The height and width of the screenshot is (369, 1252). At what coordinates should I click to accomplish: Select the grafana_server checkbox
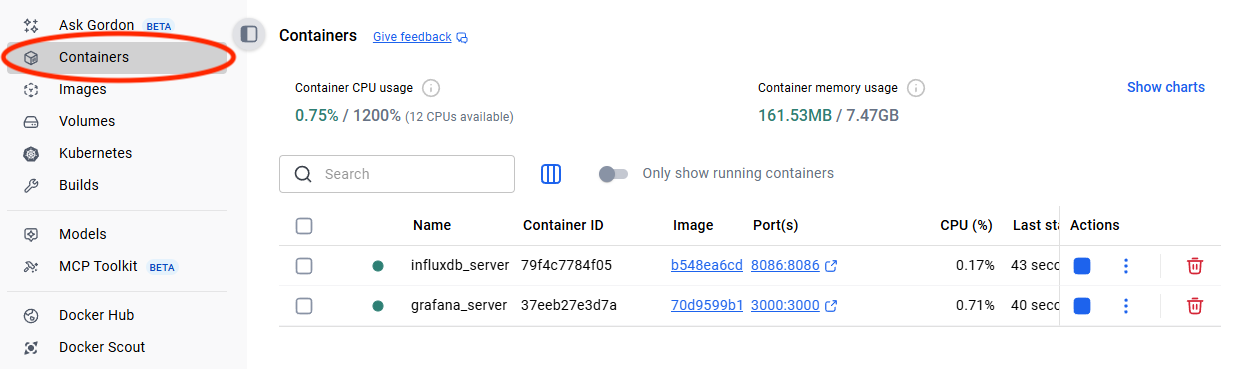[x=304, y=306]
